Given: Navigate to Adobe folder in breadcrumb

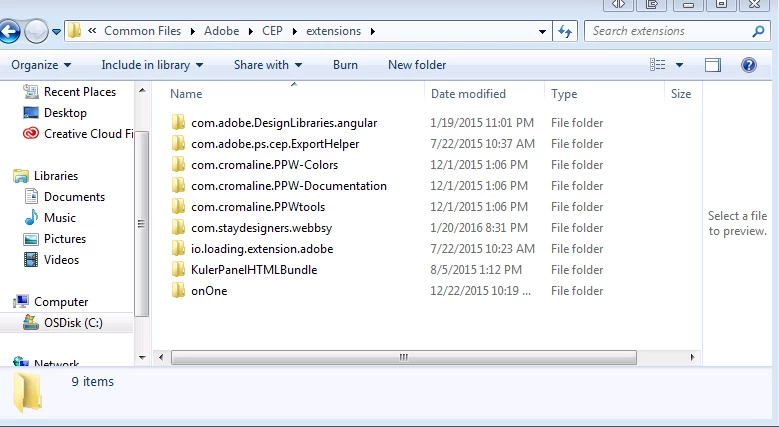Looking at the screenshot, I should tap(222, 31).
